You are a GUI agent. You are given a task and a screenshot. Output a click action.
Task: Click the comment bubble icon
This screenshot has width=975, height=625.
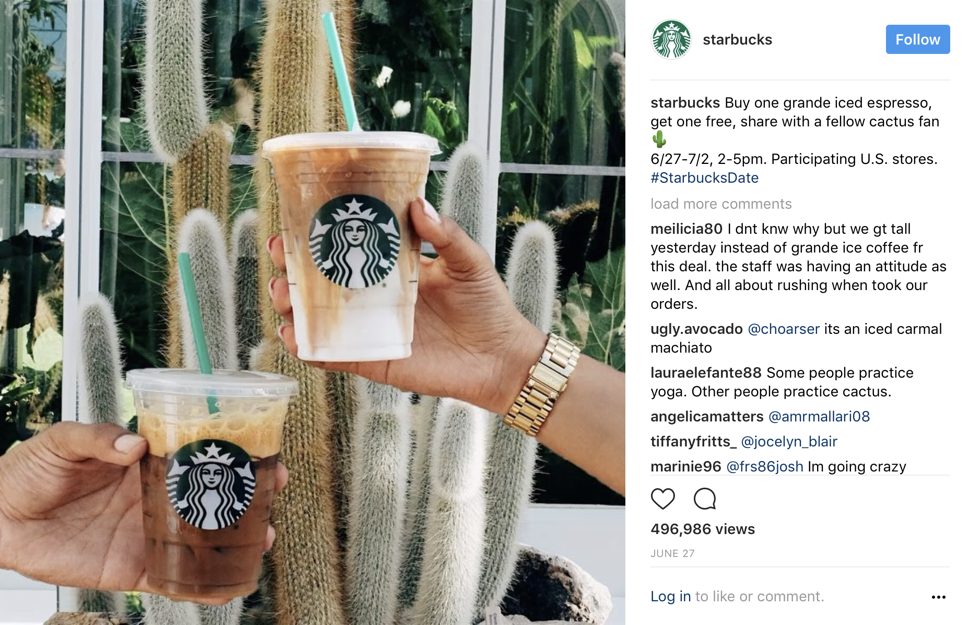[705, 499]
